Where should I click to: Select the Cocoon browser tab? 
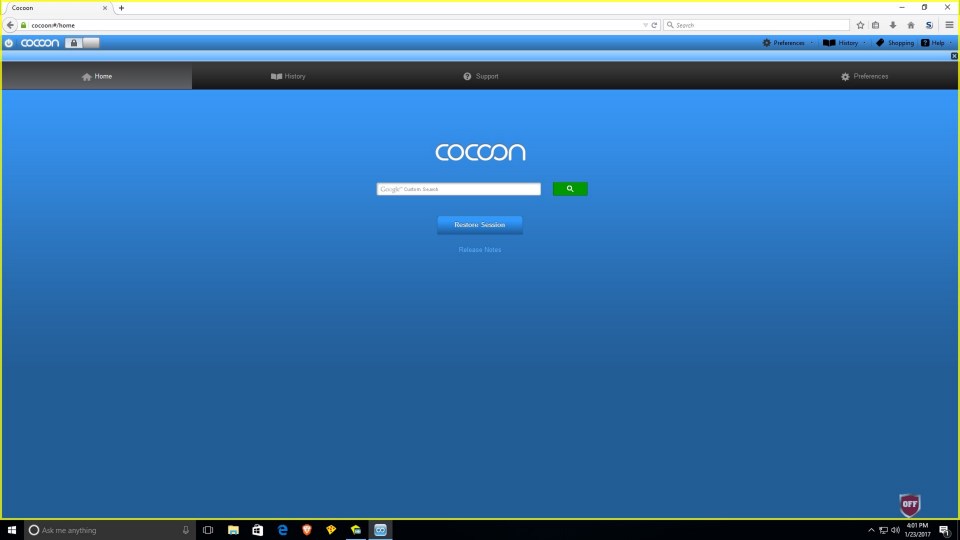click(x=58, y=8)
